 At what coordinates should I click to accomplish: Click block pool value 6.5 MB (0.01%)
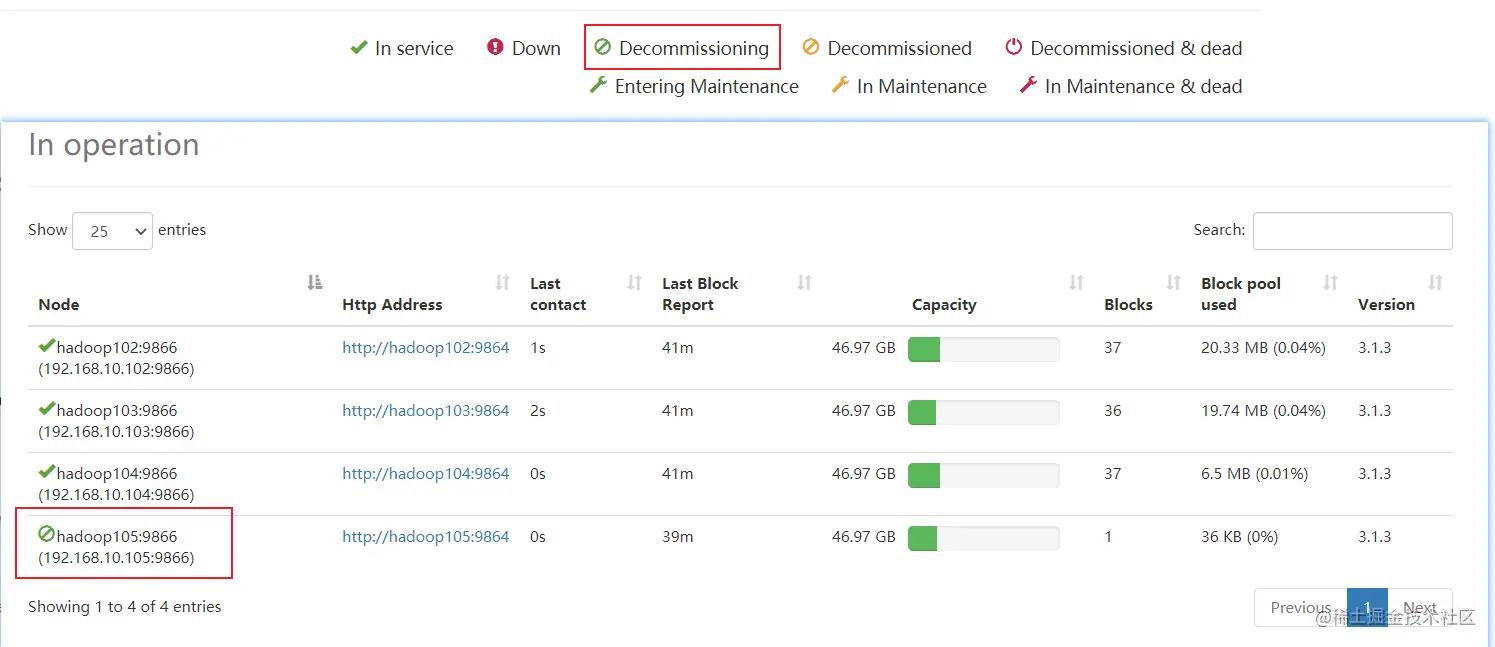1254,474
